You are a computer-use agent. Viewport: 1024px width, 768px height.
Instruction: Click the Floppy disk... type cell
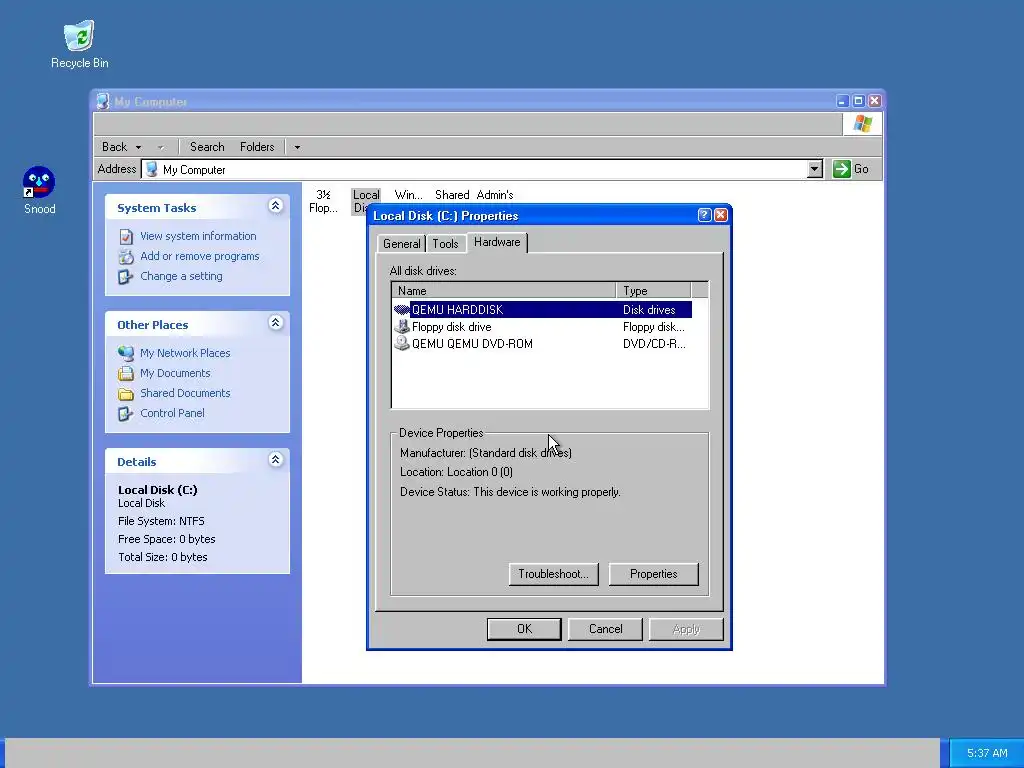tap(653, 327)
